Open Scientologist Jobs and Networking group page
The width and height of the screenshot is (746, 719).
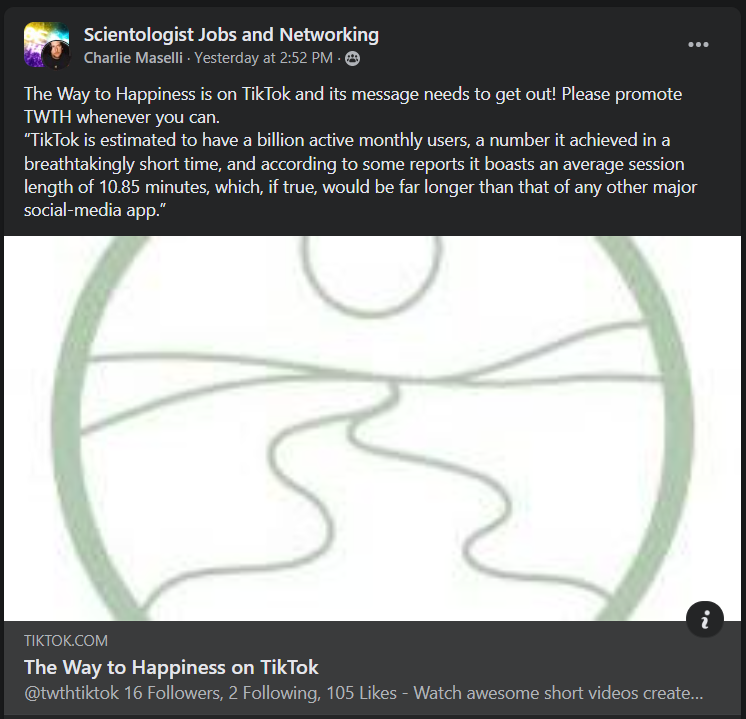point(231,35)
